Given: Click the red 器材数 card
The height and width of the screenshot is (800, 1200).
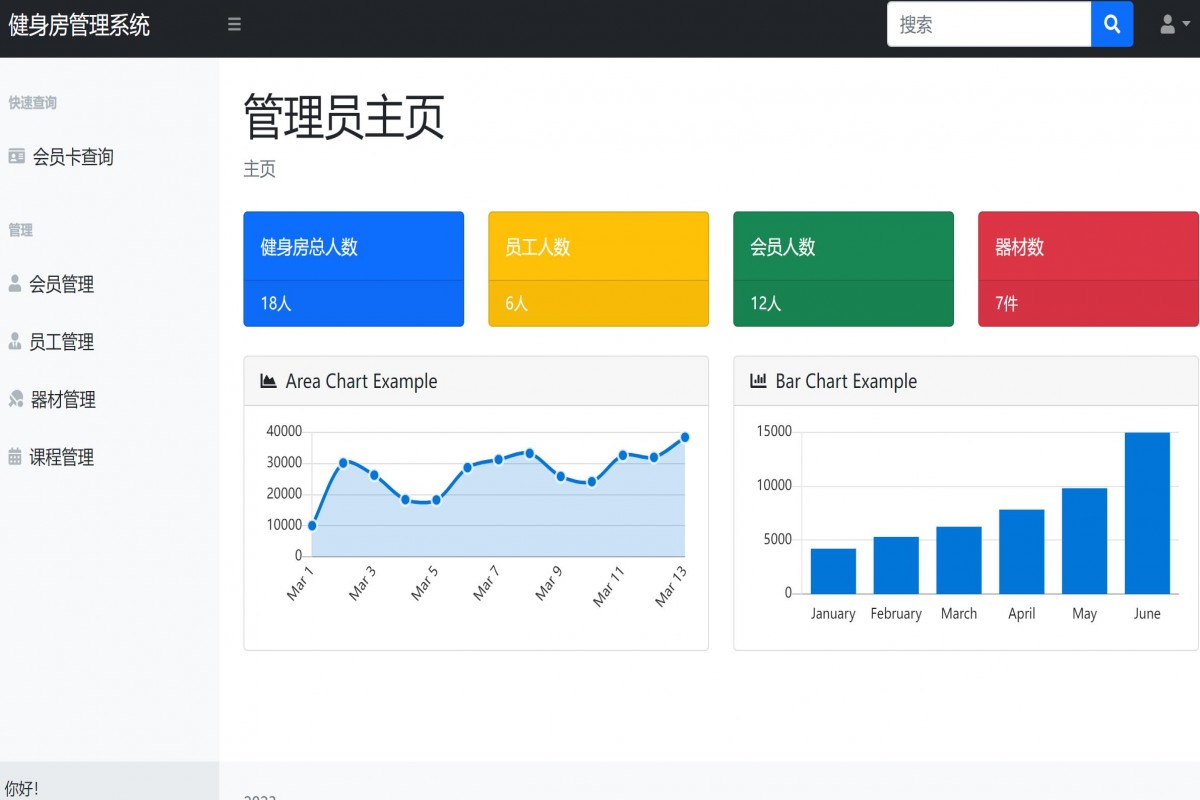Looking at the screenshot, I should pos(1088,268).
